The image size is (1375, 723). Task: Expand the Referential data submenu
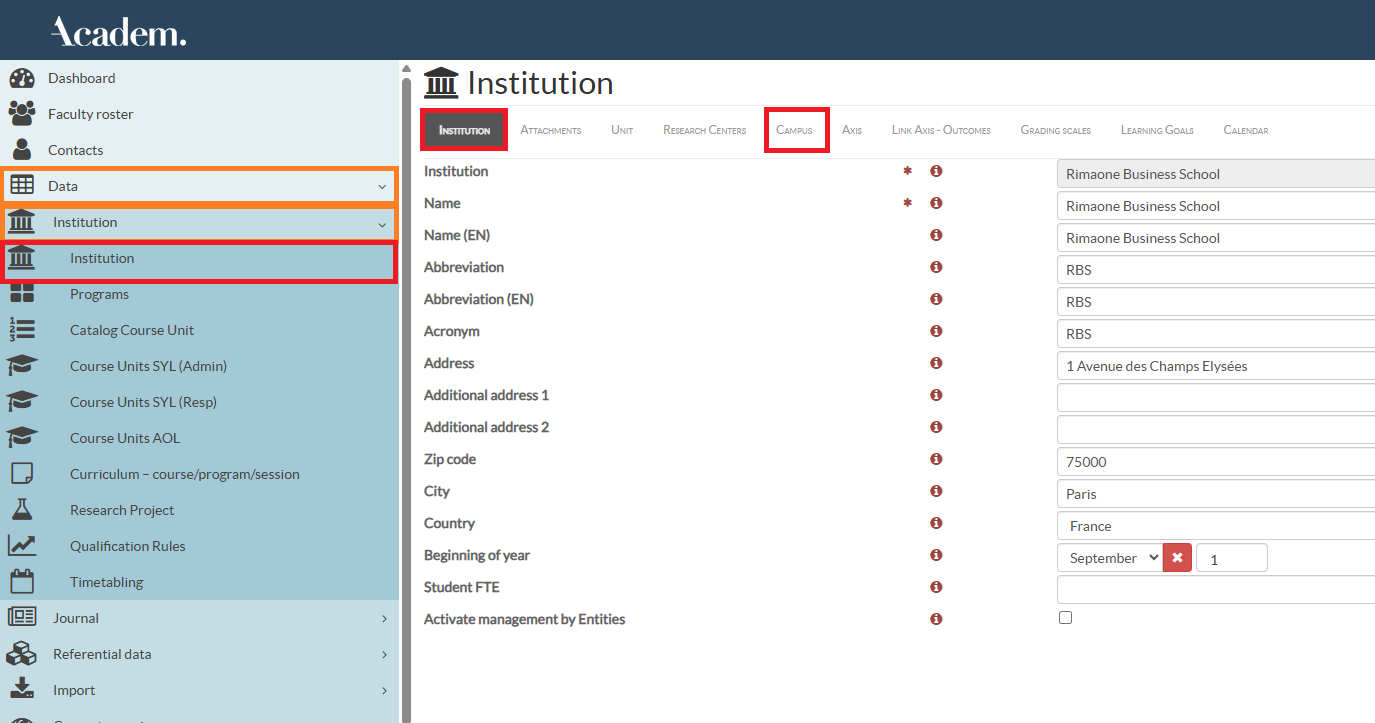(383, 654)
